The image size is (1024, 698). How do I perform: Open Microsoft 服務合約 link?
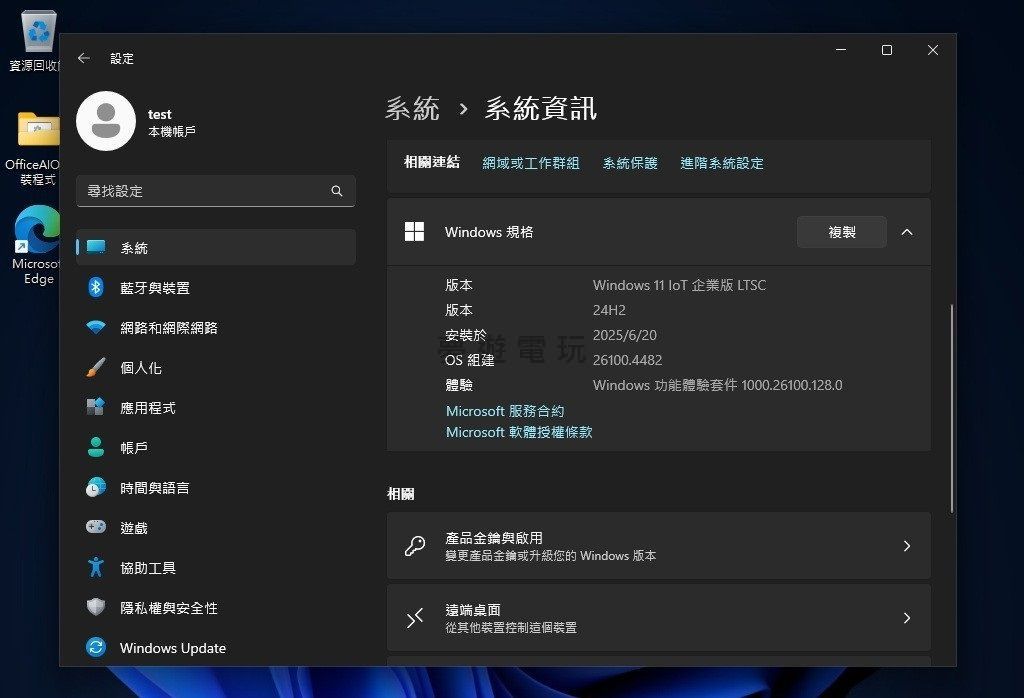coord(505,411)
